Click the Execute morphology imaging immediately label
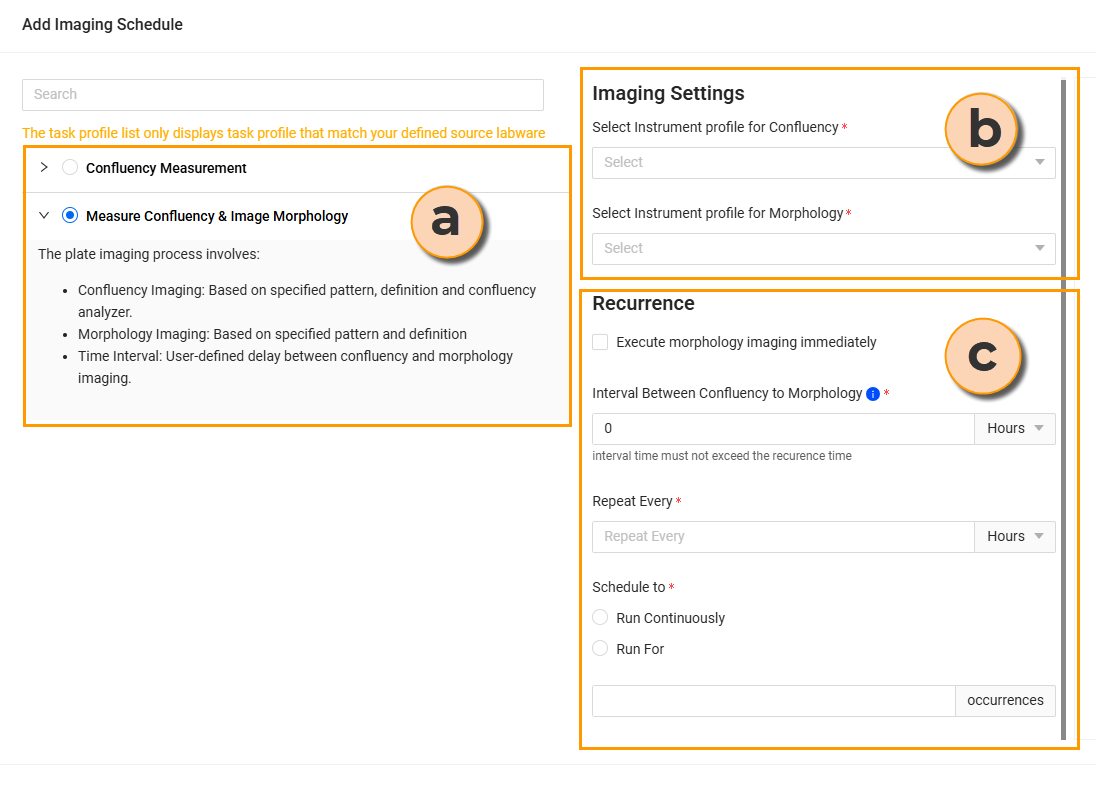Screen dimensions: 1096x788 pos(746,342)
